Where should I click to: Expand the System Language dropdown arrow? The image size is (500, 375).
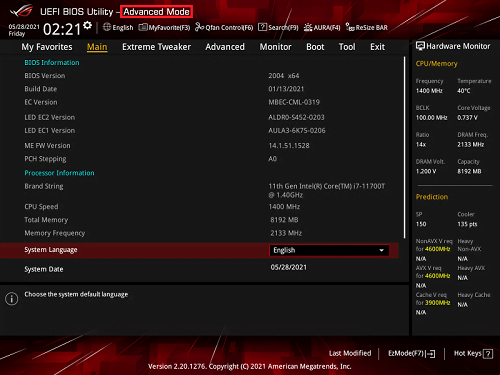(382, 250)
